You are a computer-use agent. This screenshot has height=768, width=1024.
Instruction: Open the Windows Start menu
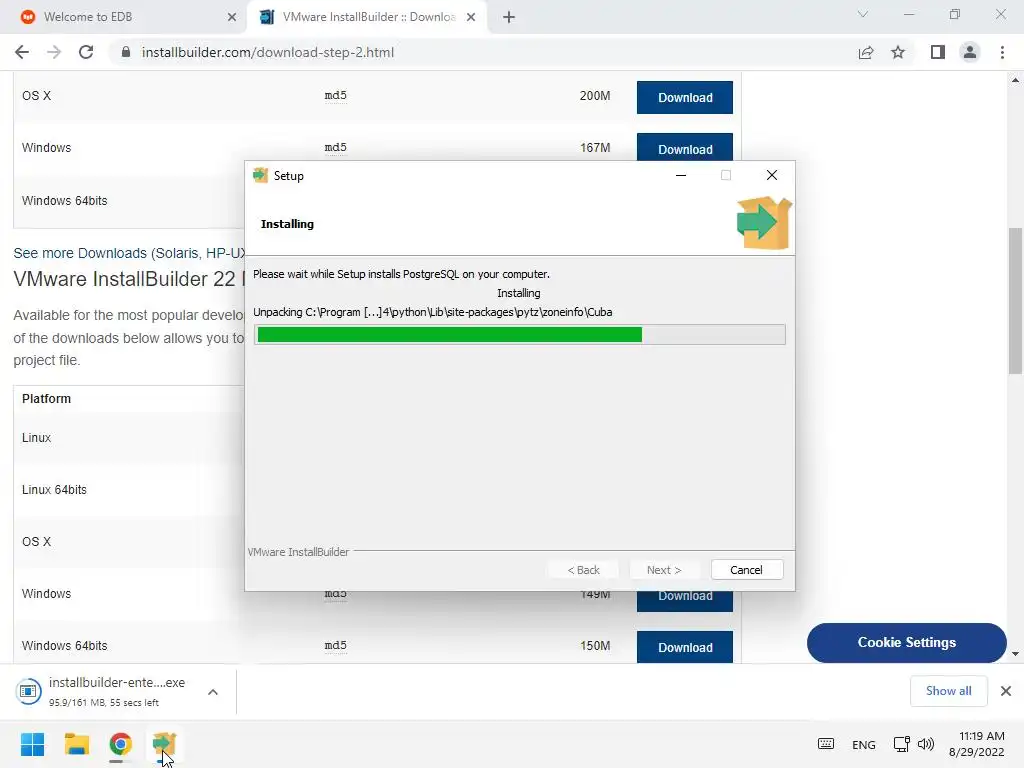coord(33,744)
